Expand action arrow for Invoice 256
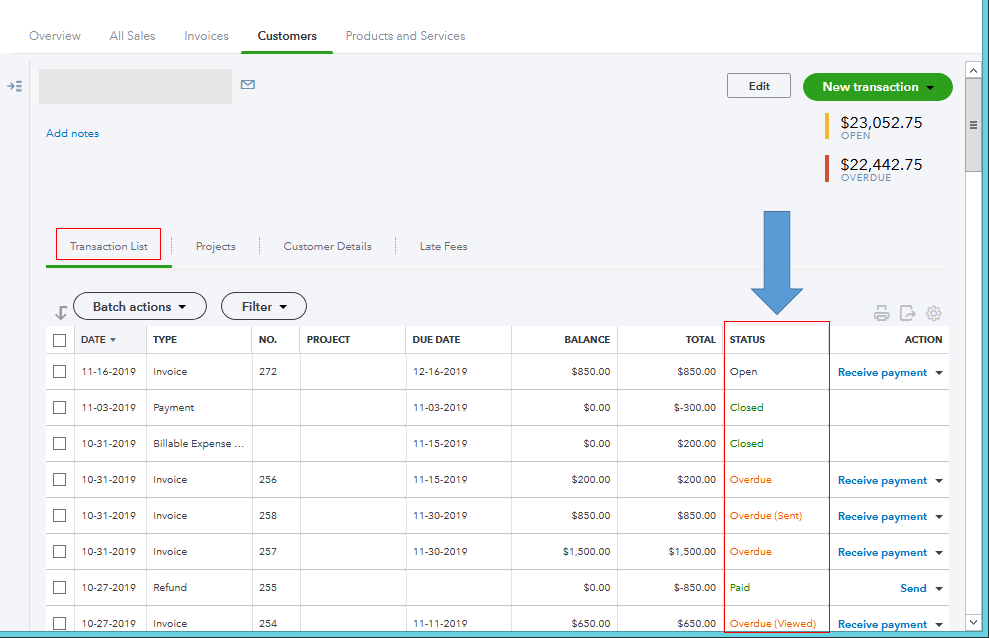Image resolution: width=989 pixels, height=638 pixels. [x=939, y=480]
